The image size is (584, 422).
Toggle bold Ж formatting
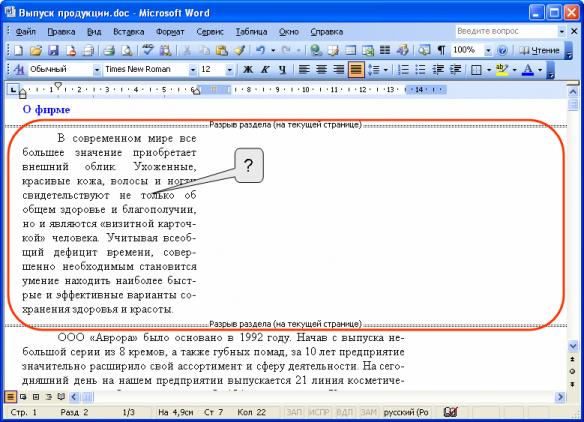pyautogui.click(x=248, y=69)
